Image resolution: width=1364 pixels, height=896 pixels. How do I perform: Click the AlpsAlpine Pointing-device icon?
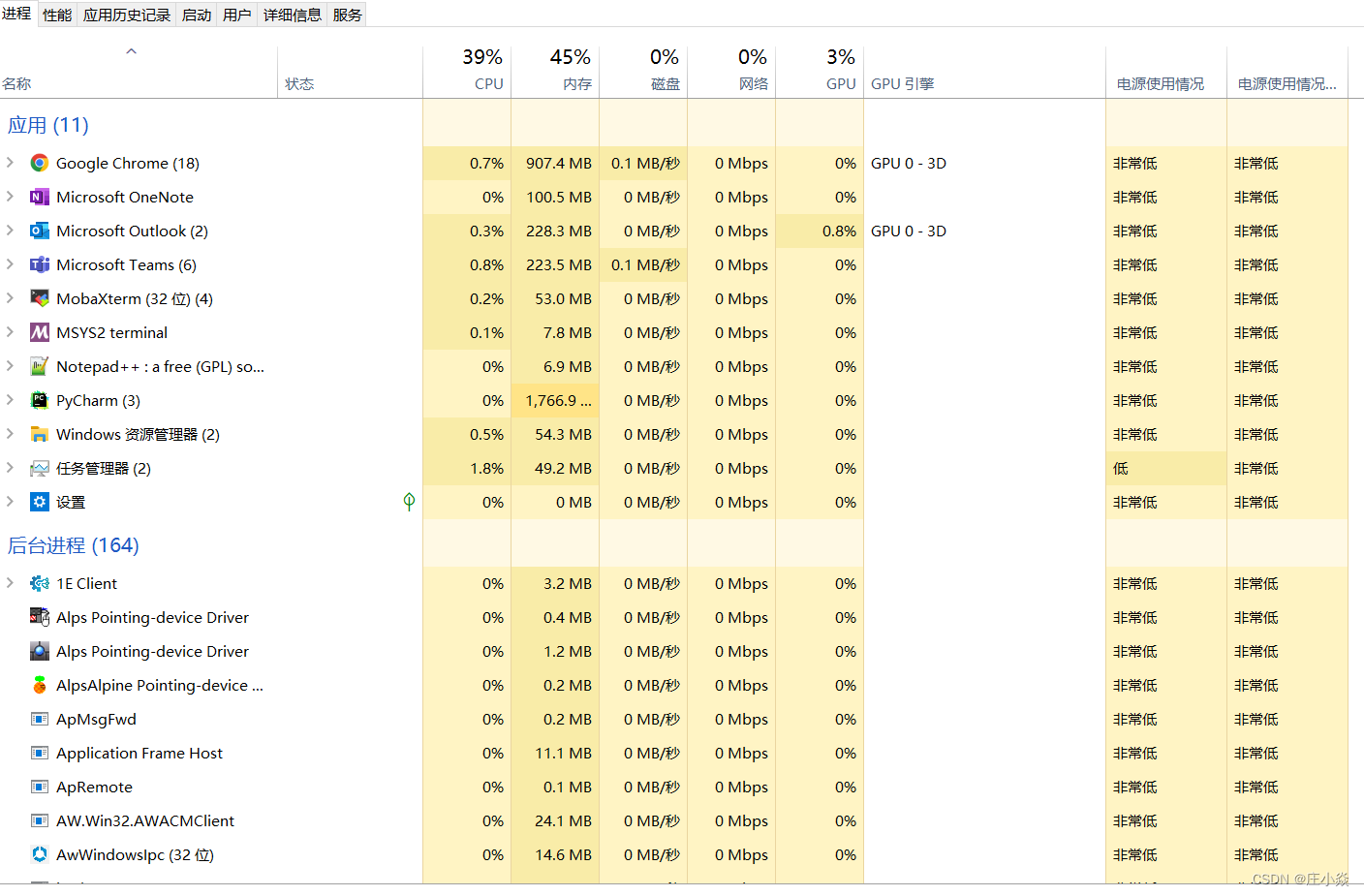point(39,685)
